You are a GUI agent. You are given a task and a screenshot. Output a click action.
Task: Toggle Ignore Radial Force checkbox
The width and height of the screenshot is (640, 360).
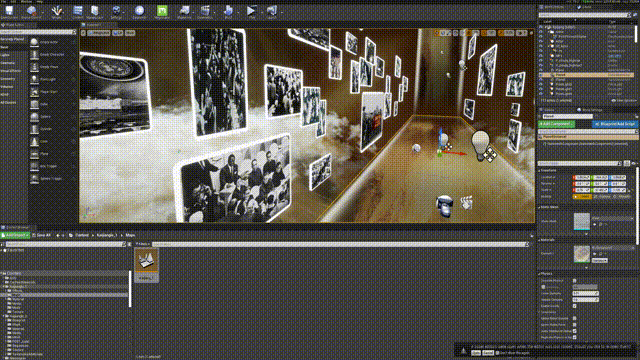[x=574, y=325]
